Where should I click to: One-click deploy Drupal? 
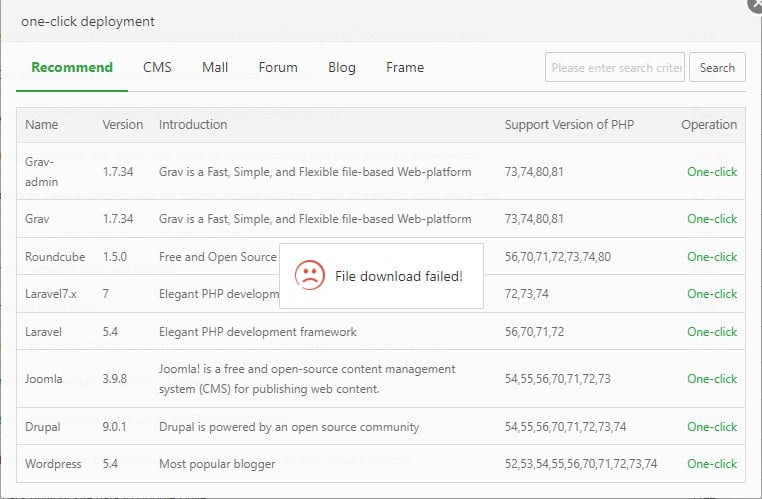(x=712, y=427)
